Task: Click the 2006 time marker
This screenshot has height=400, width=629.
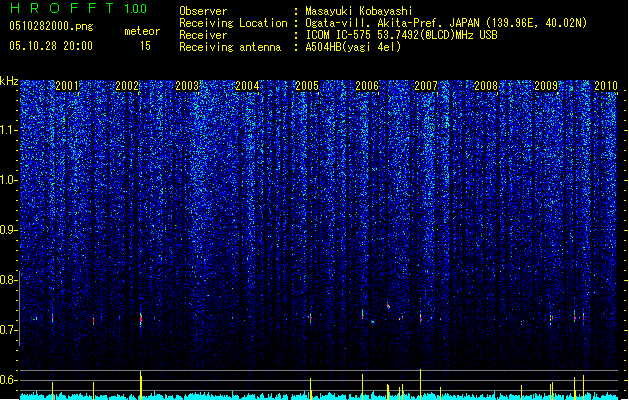Action: point(367,86)
